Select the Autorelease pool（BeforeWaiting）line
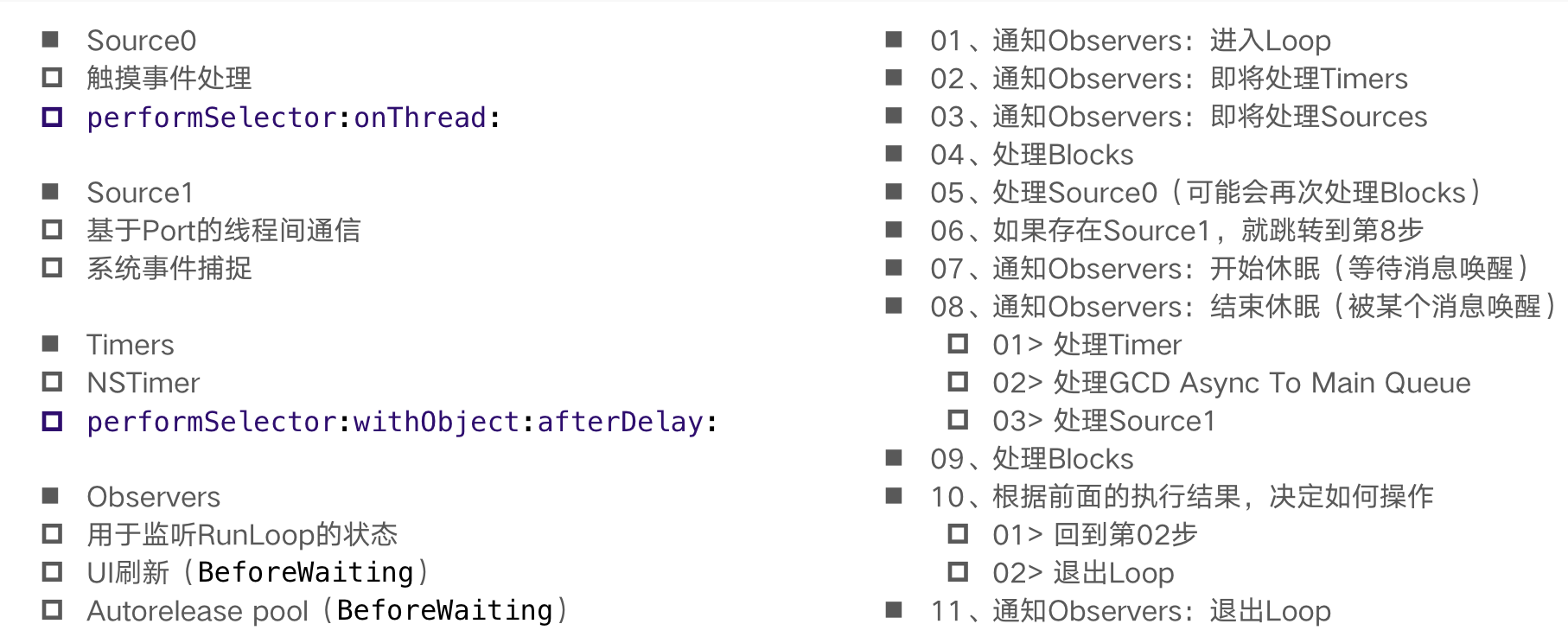The height and width of the screenshot is (643, 1568). tap(327, 610)
